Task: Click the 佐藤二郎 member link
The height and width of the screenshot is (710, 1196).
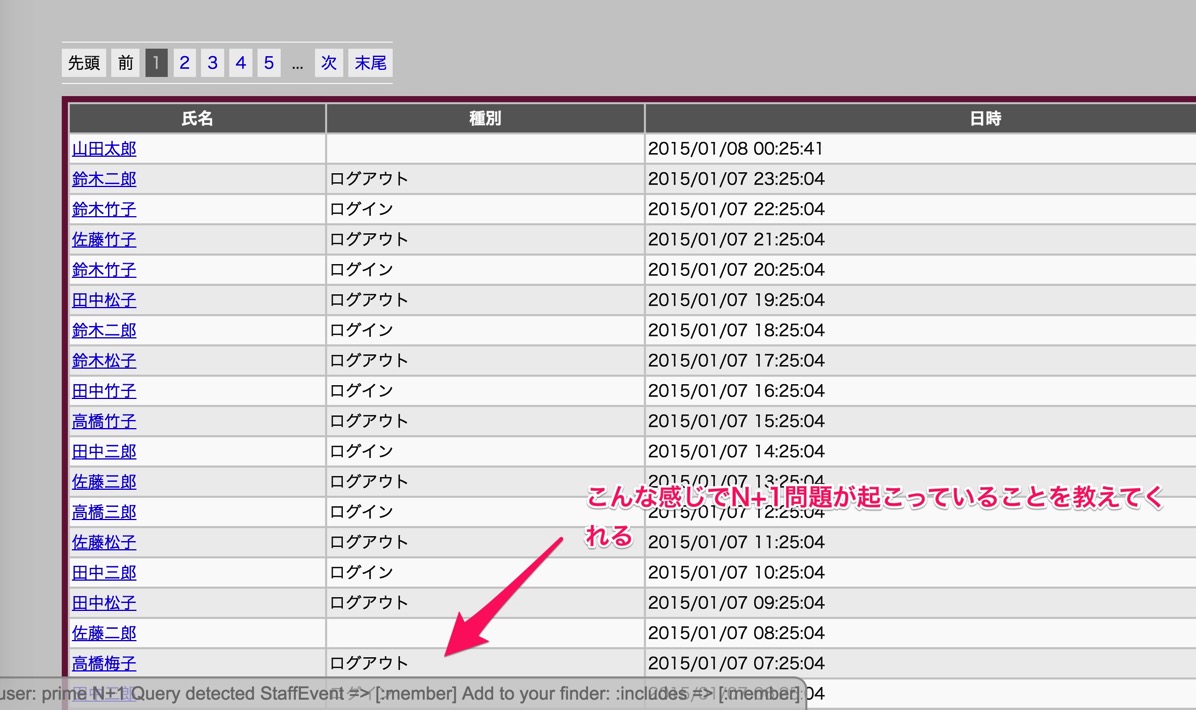Action: coord(104,633)
